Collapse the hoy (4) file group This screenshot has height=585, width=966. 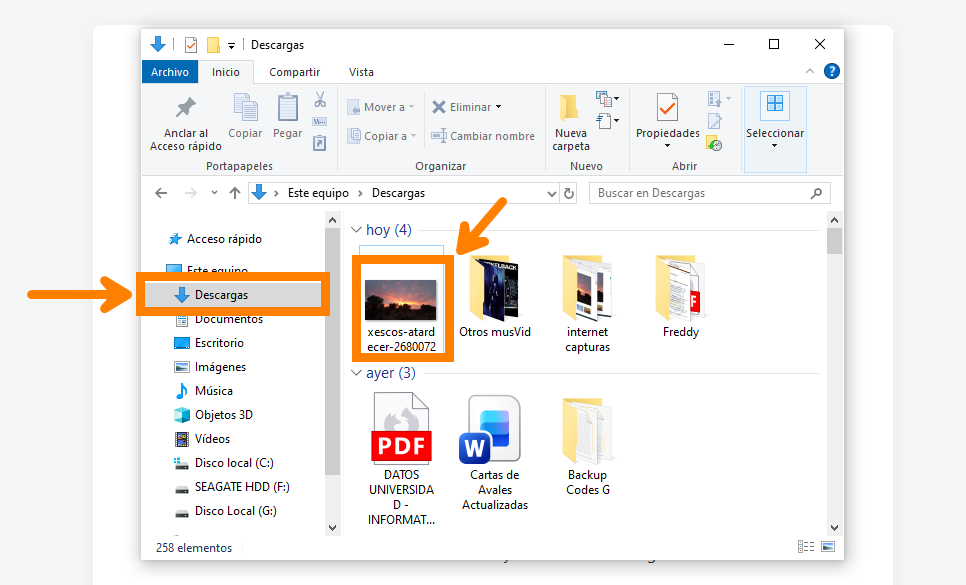pos(358,230)
